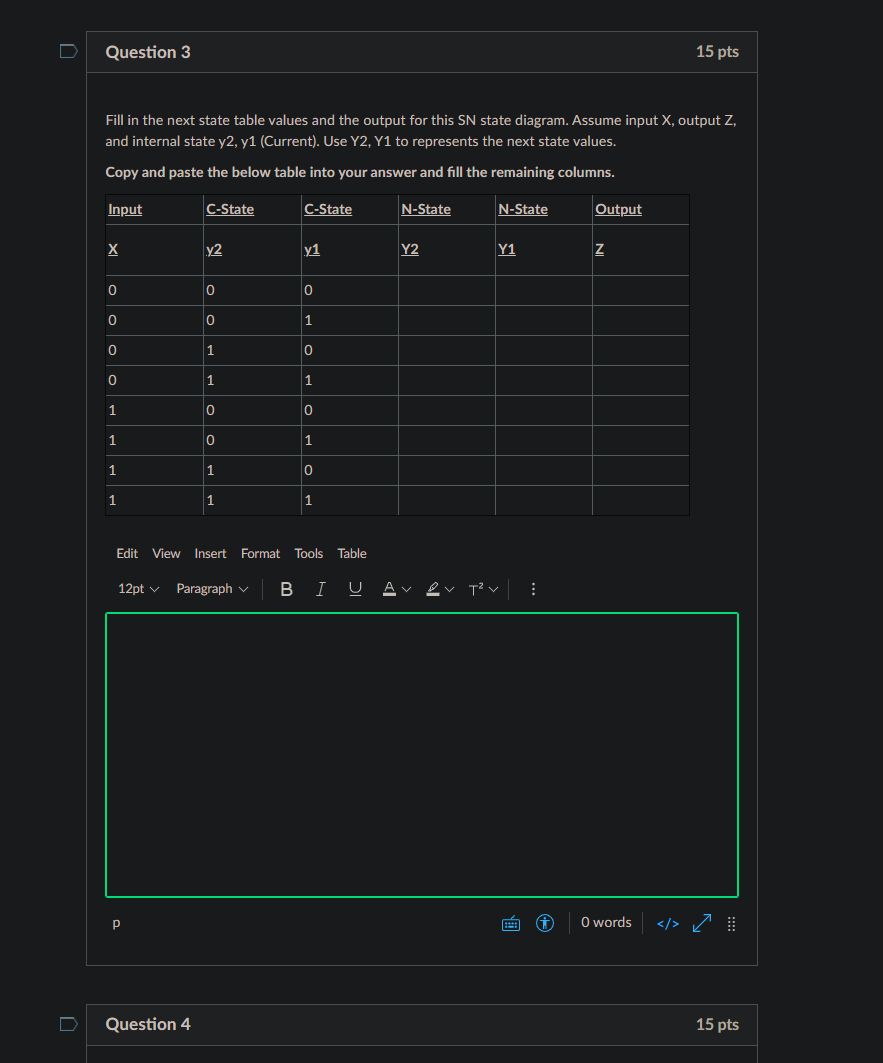
Task: View the keyboard shortcuts help
Action: 510,922
